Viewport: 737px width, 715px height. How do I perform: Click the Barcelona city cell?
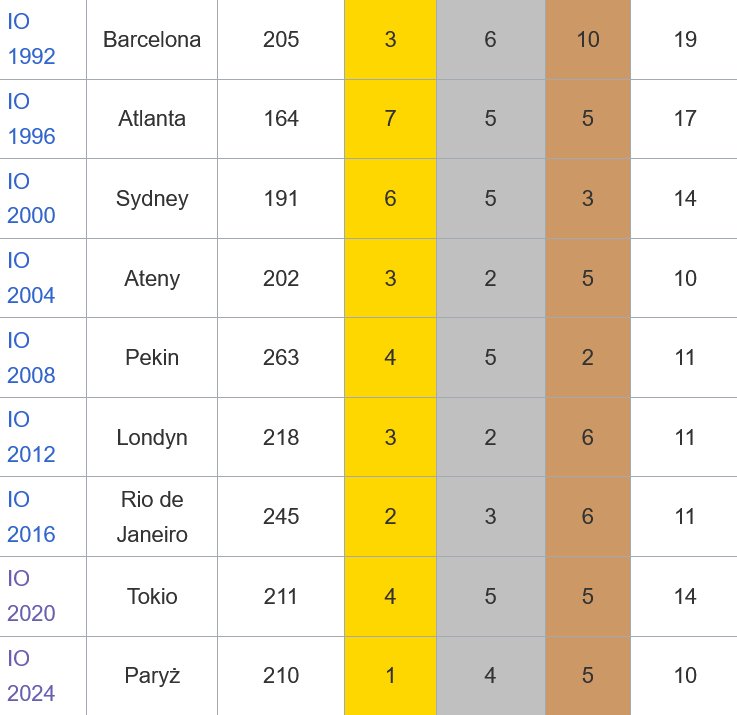coord(152,39)
